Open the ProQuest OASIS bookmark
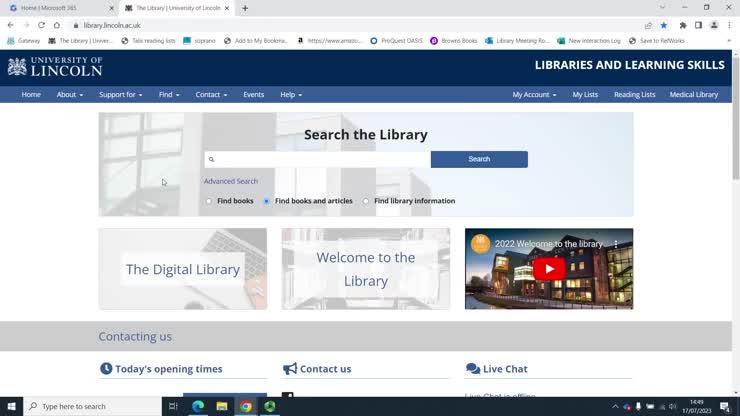This screenshot has width=740, height=416. coord(396,41)
